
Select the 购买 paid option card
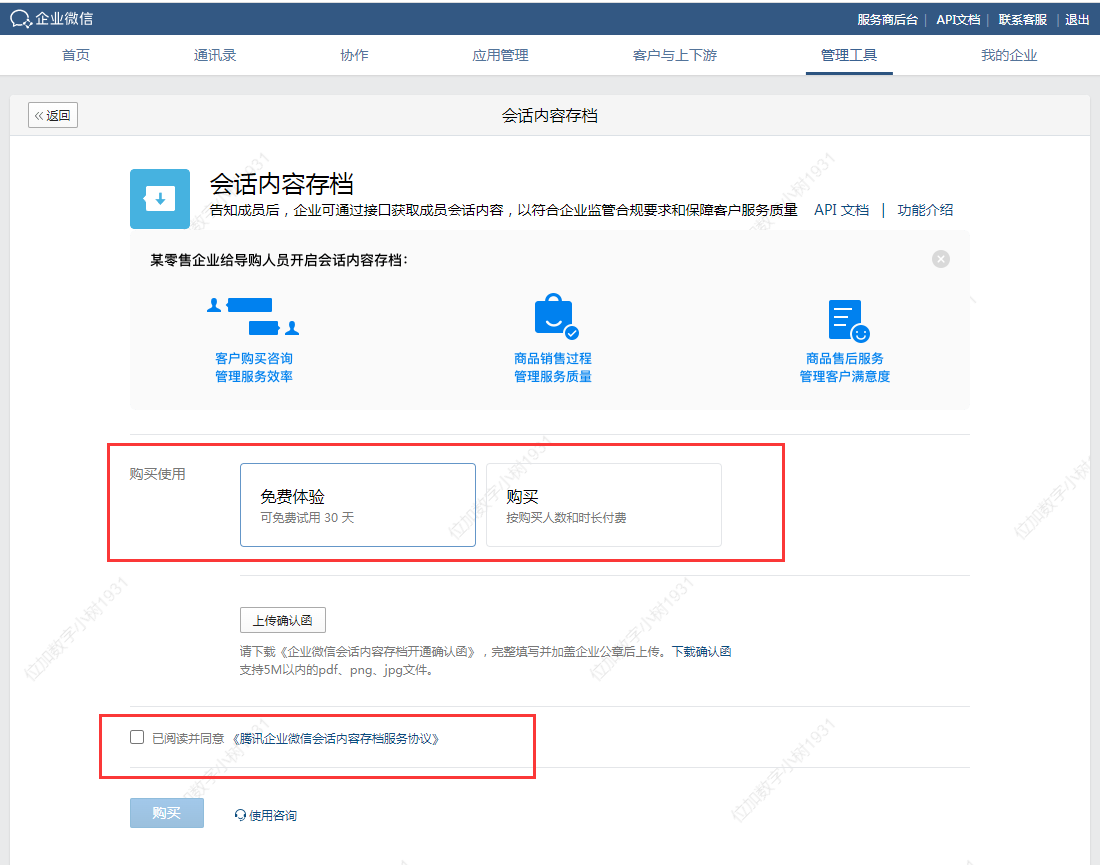point(604,504)
